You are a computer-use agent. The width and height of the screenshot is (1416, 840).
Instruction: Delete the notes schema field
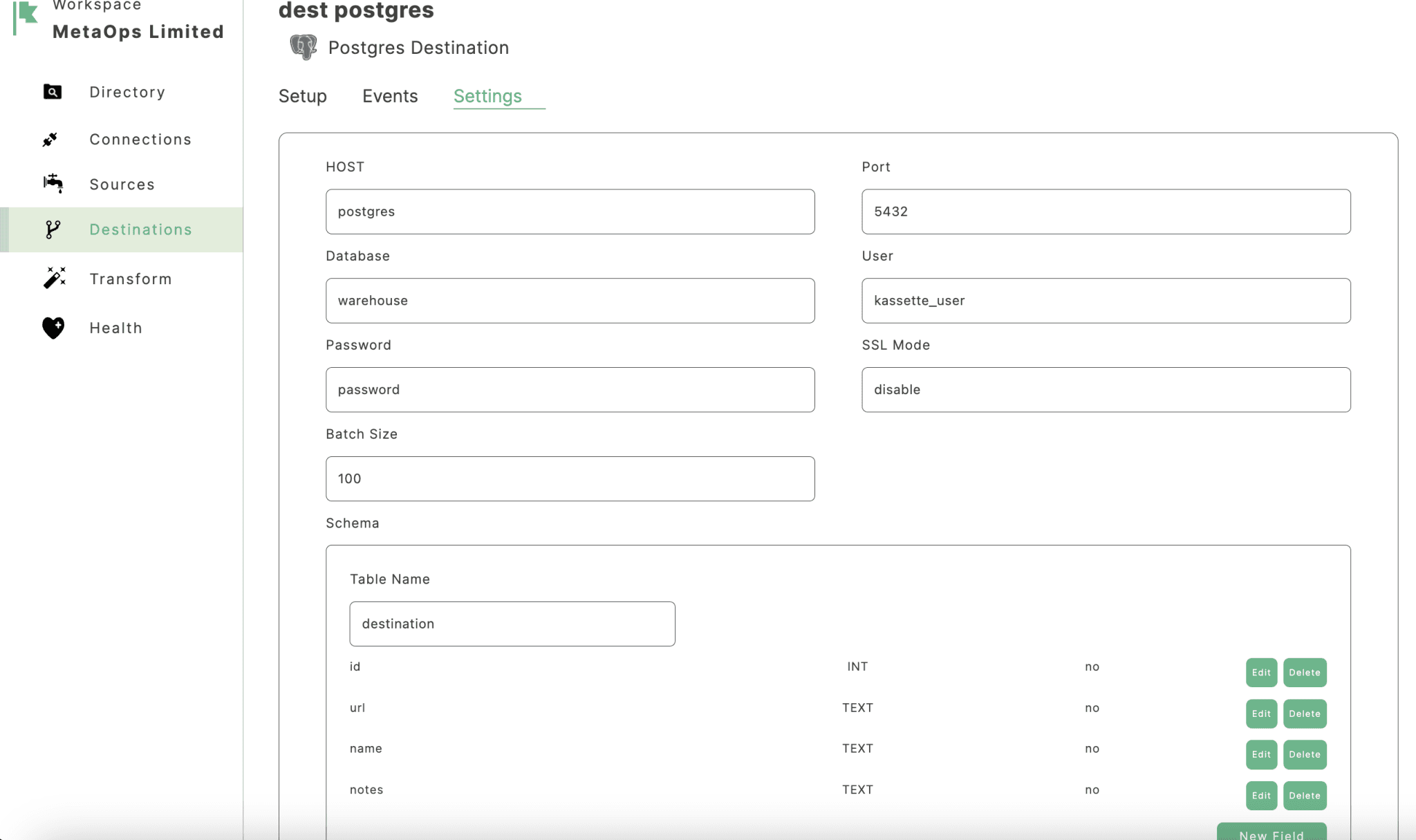coord(1304,796)
